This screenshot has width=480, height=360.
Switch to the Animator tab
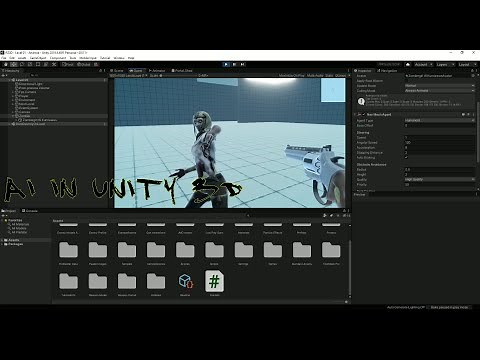[157, 71]
